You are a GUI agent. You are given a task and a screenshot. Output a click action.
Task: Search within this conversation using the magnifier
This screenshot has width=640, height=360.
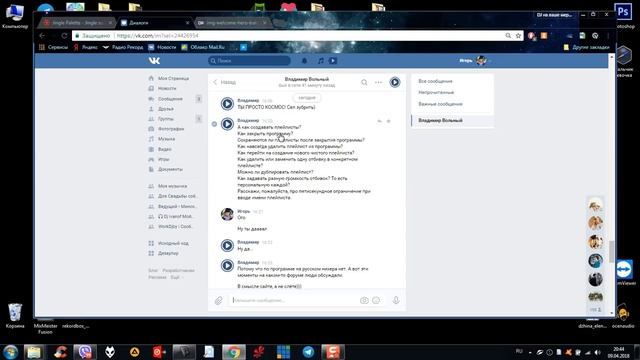tap(364, 82)
